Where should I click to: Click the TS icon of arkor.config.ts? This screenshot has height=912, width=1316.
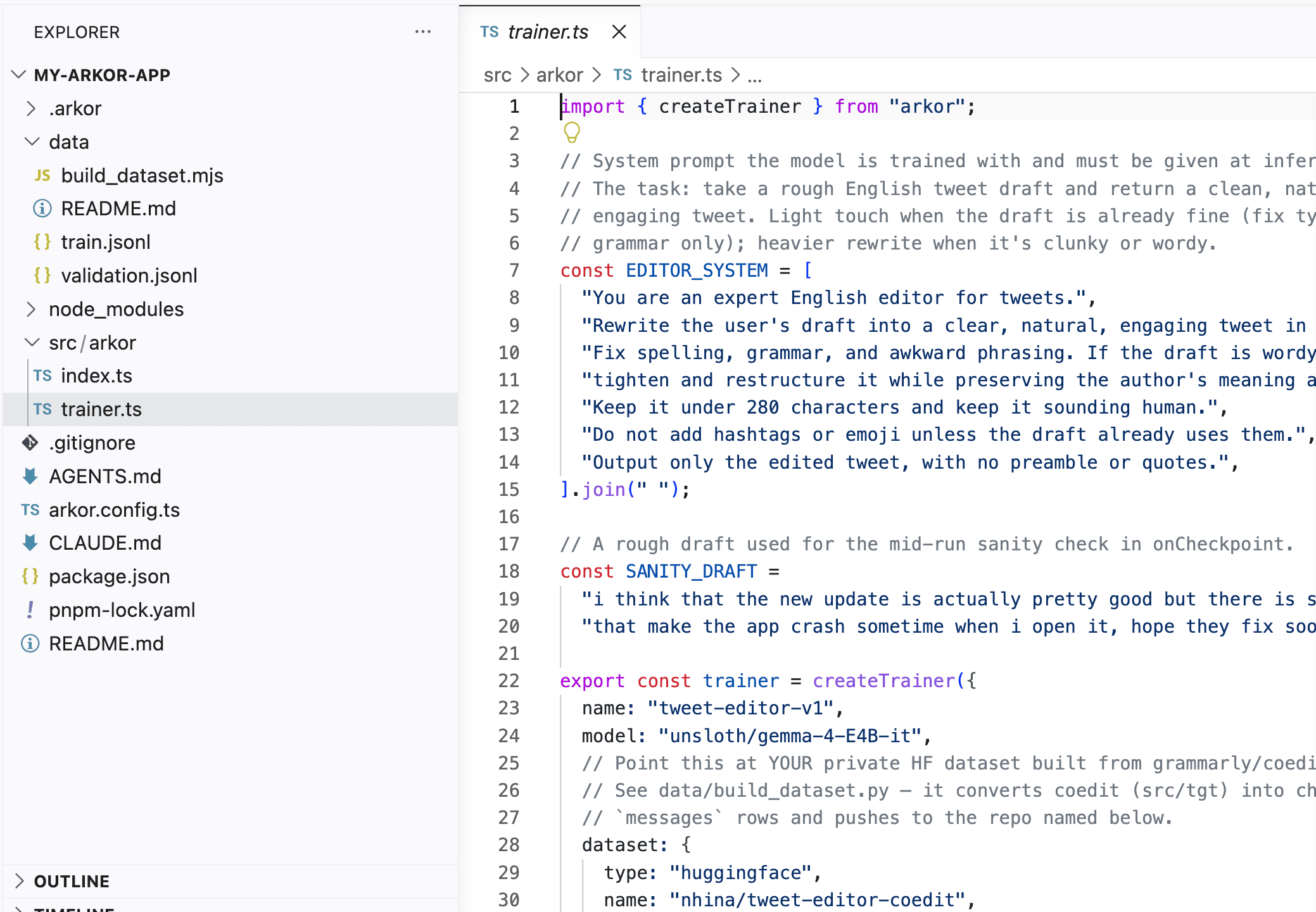point(30,510)
